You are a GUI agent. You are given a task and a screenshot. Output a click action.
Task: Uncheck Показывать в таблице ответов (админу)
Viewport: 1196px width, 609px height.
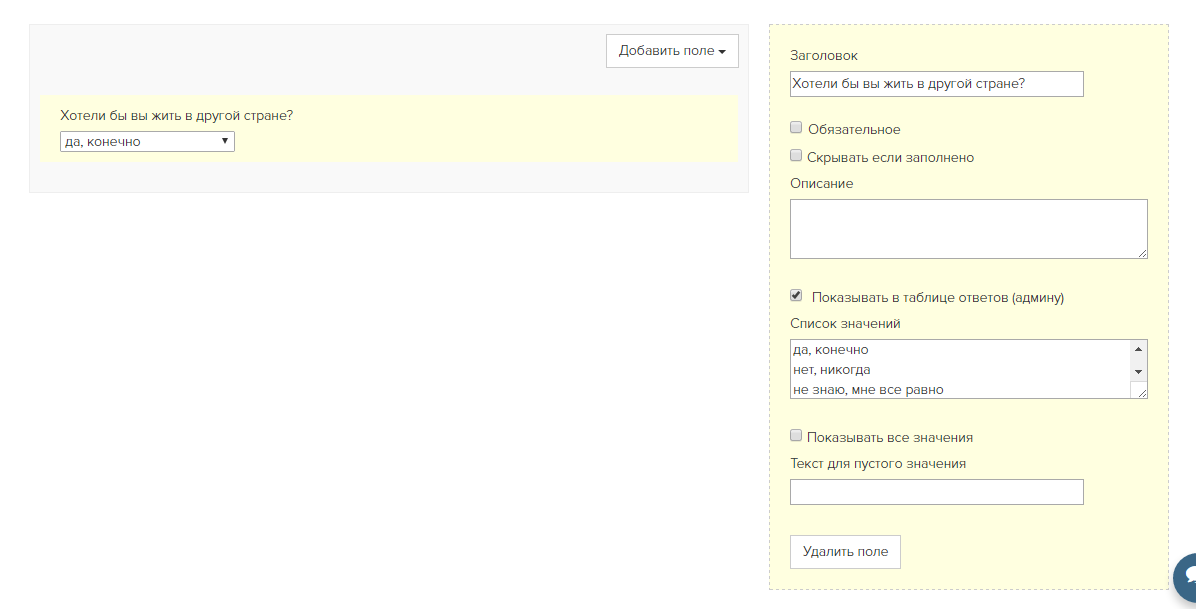click(796, 295)
